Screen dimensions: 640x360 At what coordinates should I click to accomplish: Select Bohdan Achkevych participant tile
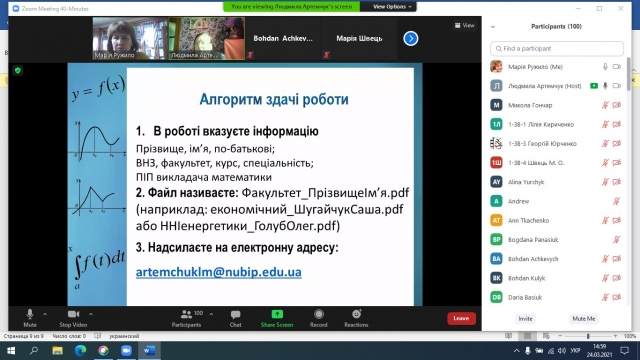pyautogui.click(x=283, y=38)
